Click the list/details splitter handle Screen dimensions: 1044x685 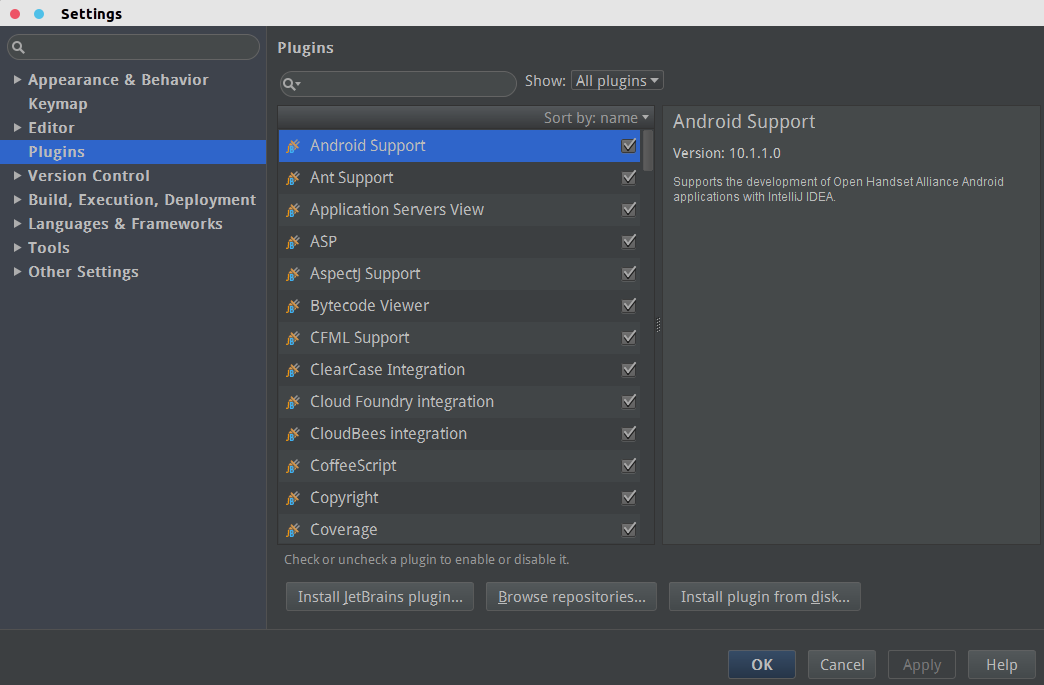(658, 325)
